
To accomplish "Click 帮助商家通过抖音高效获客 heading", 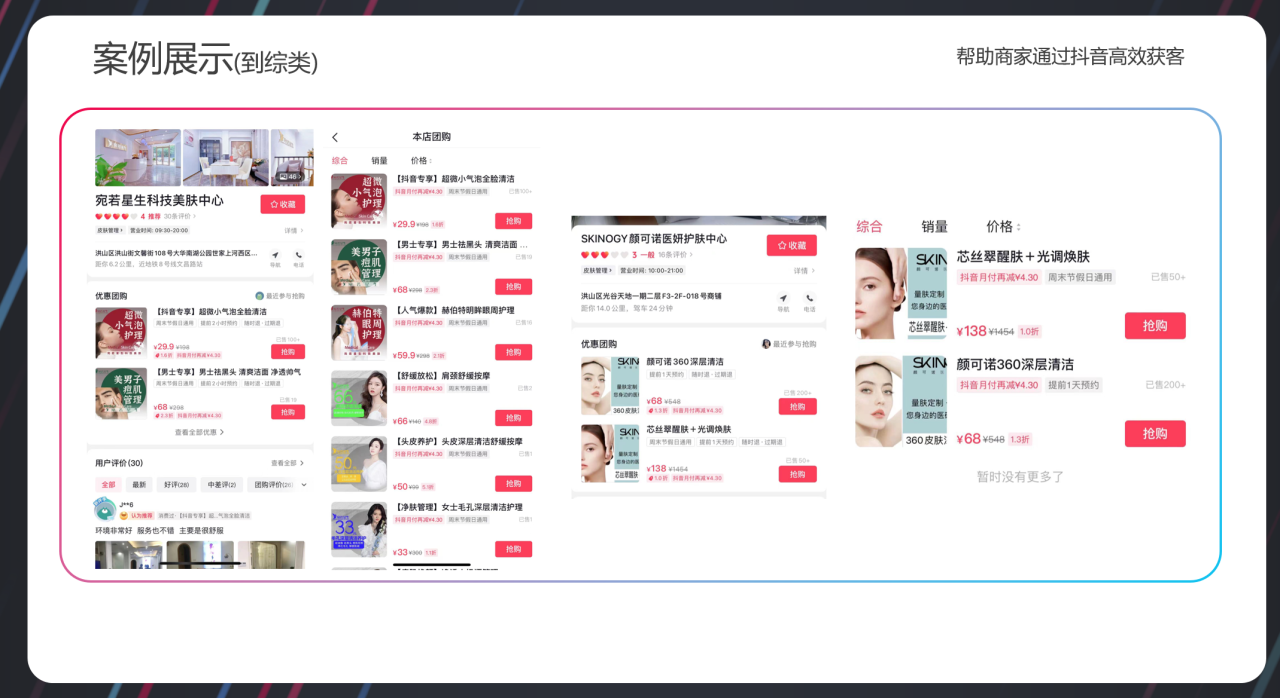I will (1070, 57).
